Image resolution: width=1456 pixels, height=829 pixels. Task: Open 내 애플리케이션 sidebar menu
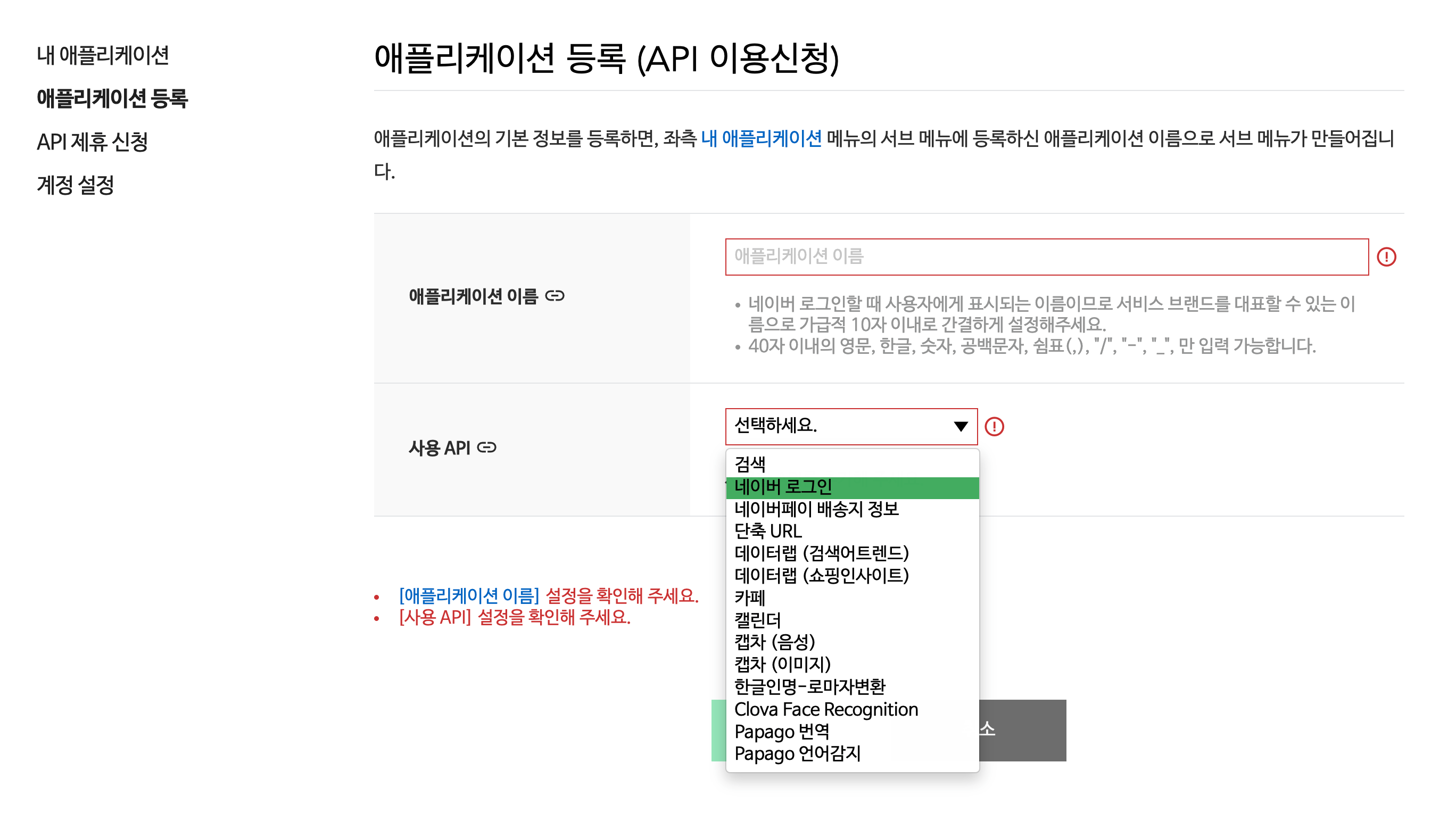(x=103, y=55)
